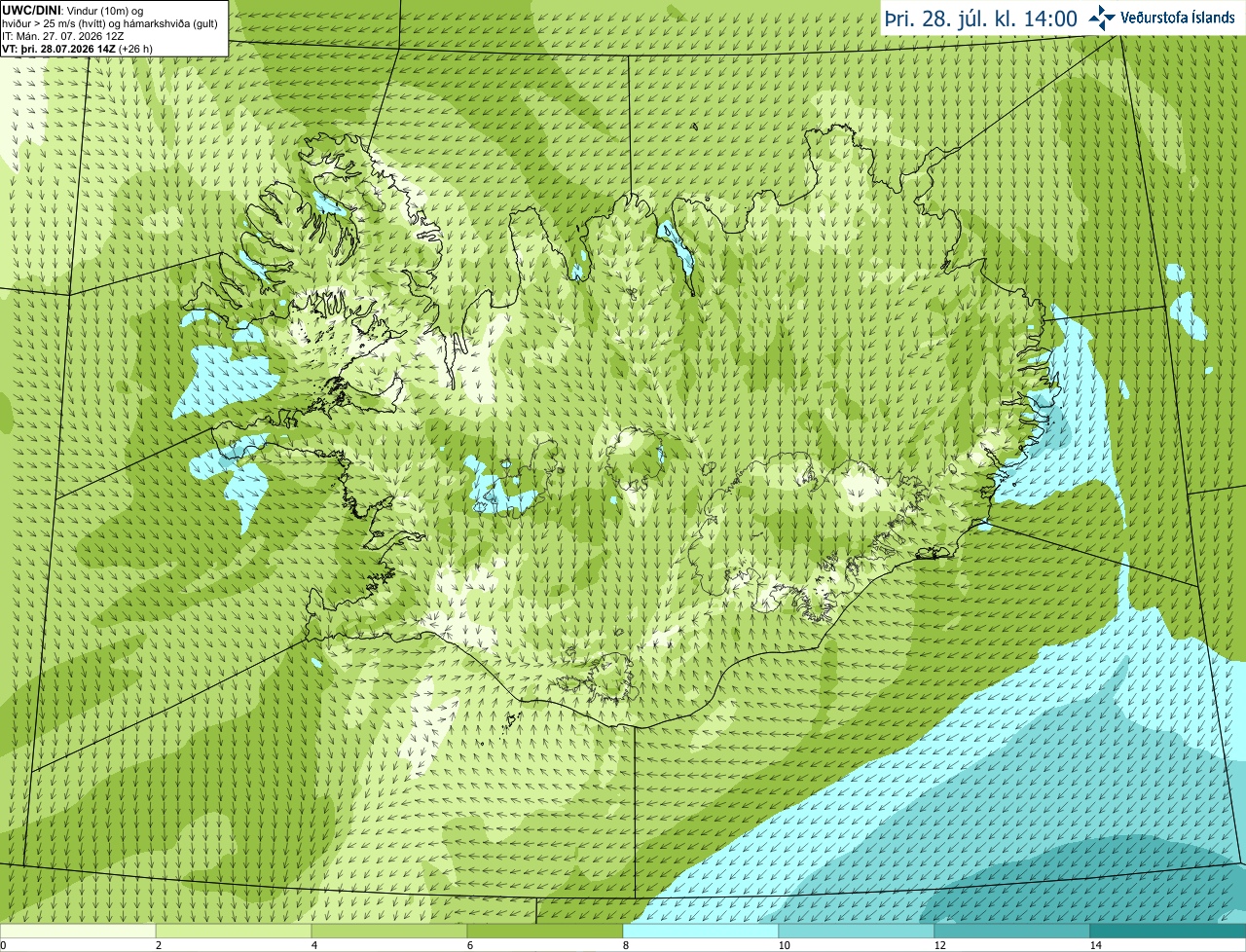Pick the pale yellow 0–2 legend swatch
The height and width of the screenshot is (952, 1246).
pos(78,931)
